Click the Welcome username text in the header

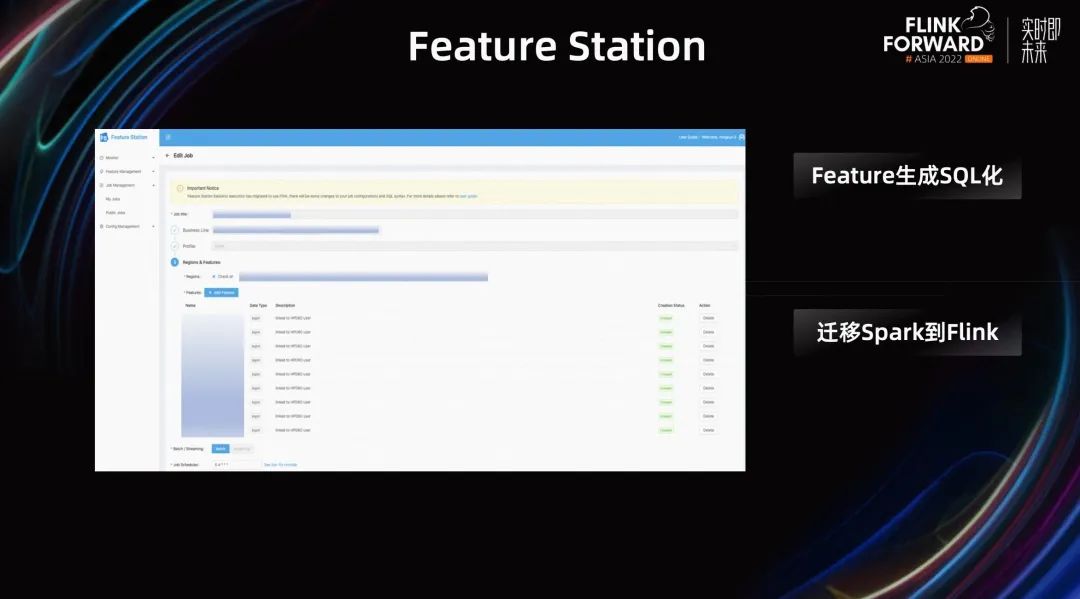[x=718, y=137]
